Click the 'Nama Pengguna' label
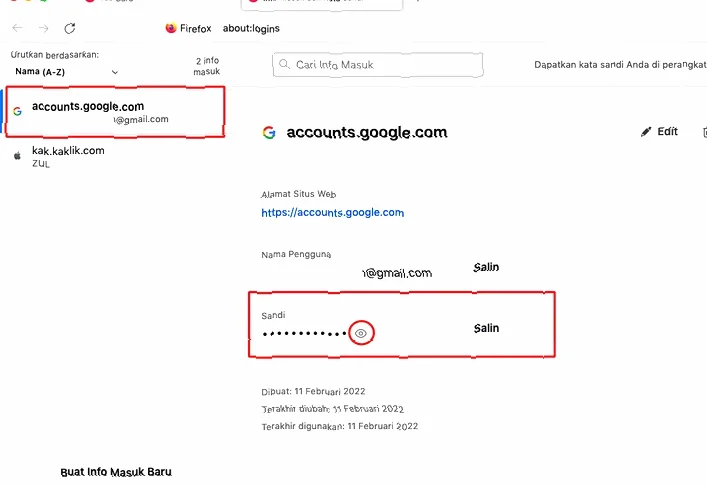 point(296,254)
